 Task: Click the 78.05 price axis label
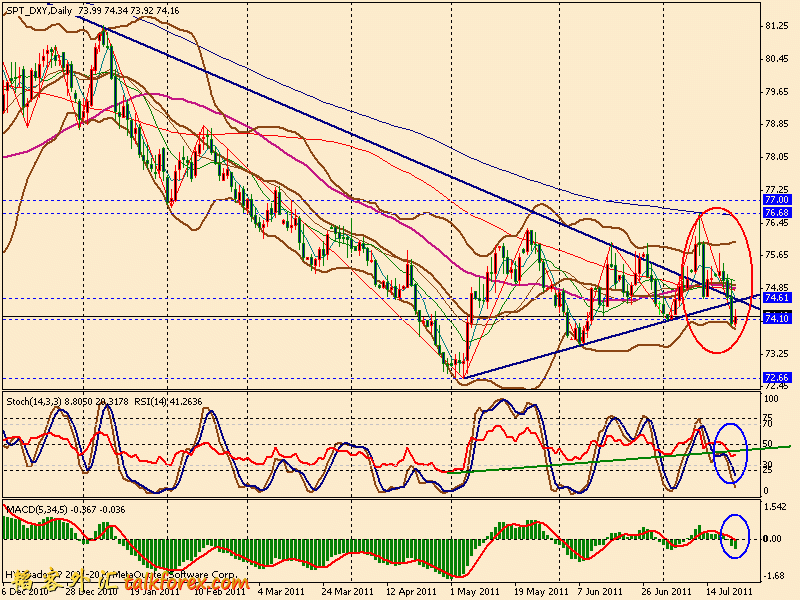click(x=777, y=157)
